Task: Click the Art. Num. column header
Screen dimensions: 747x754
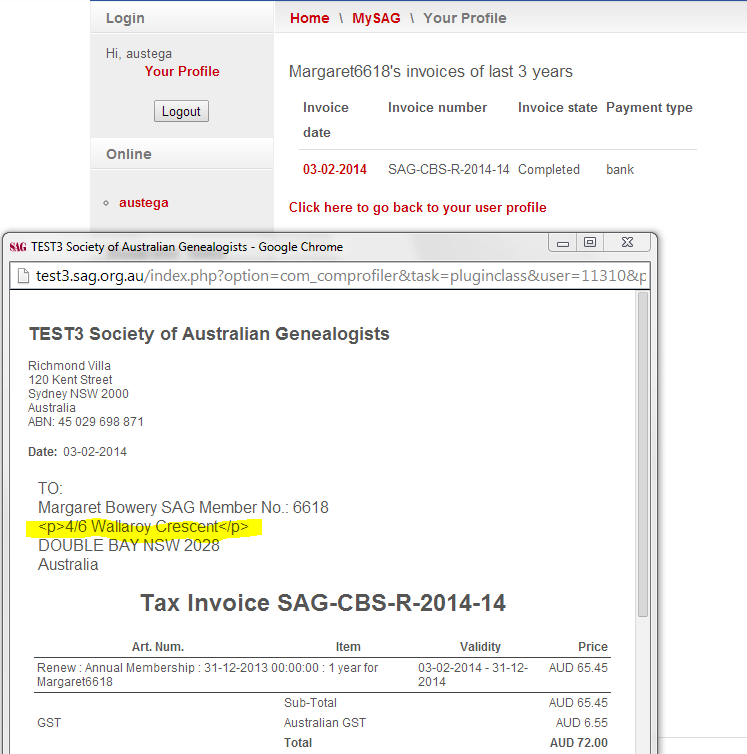Action: (158, 647)
